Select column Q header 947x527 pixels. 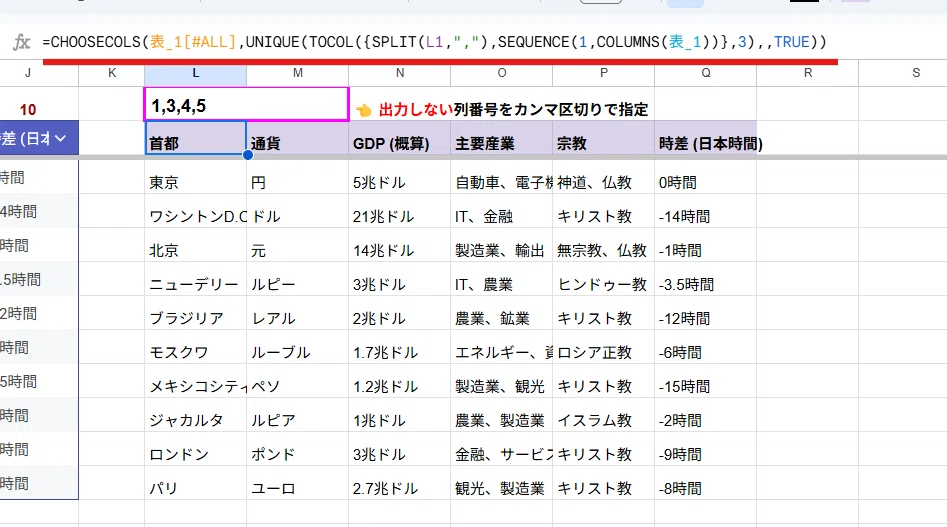(706, 72)
